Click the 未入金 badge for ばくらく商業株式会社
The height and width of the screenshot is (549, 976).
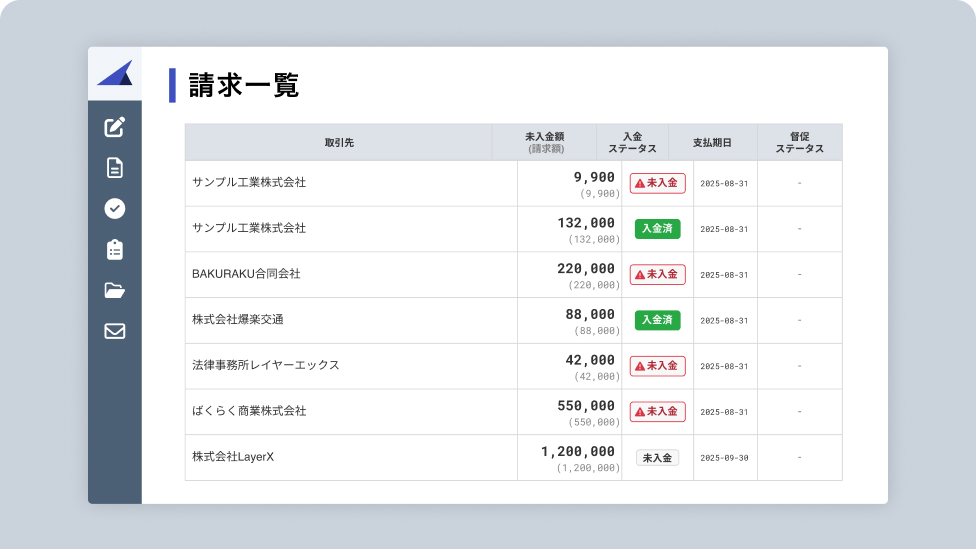[657, 411]
